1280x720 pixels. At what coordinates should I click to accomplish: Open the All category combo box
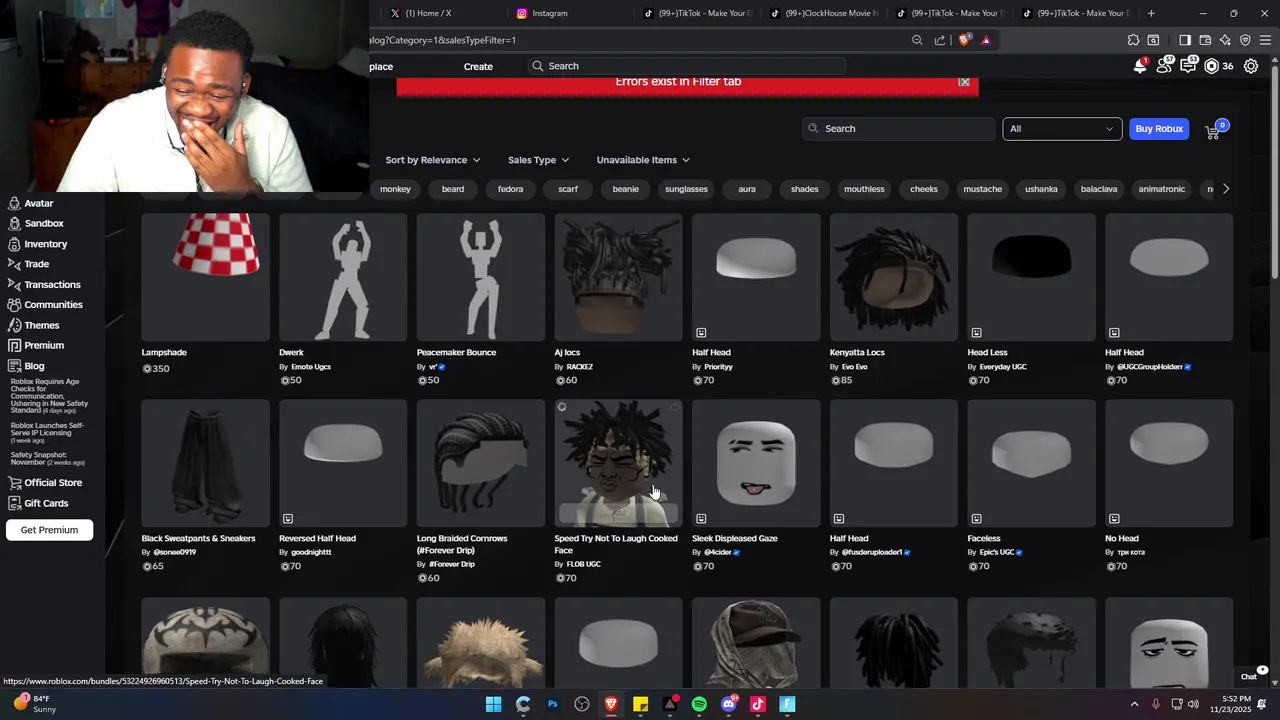pos(1062,129)
